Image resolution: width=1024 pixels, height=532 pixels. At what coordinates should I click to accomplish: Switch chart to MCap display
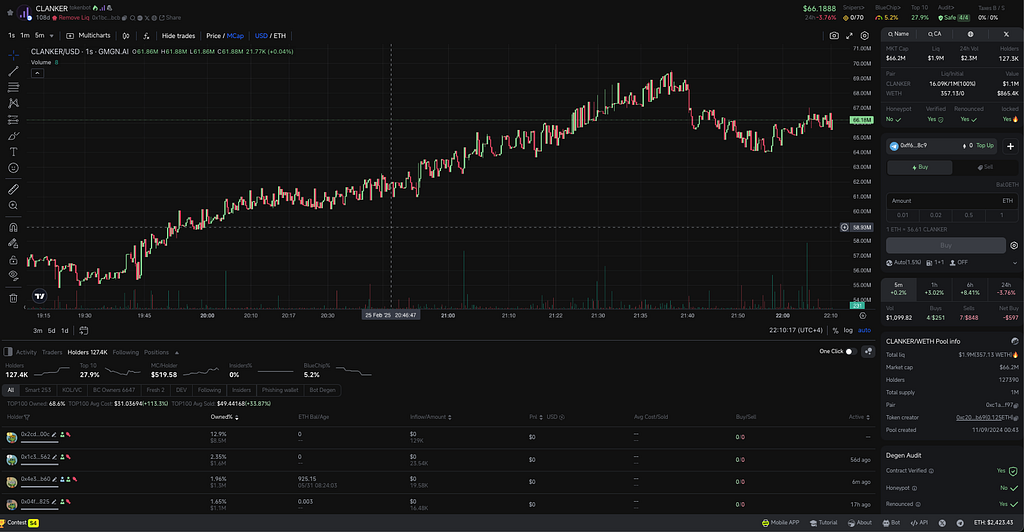pyautogui.click(x=235, y=36)
